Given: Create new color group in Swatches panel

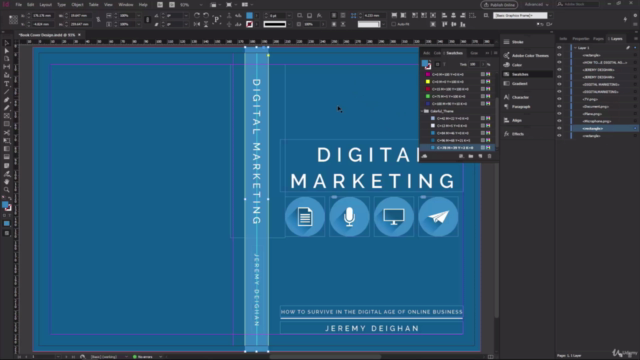Looking at the screenshot, I should point(471,156).
